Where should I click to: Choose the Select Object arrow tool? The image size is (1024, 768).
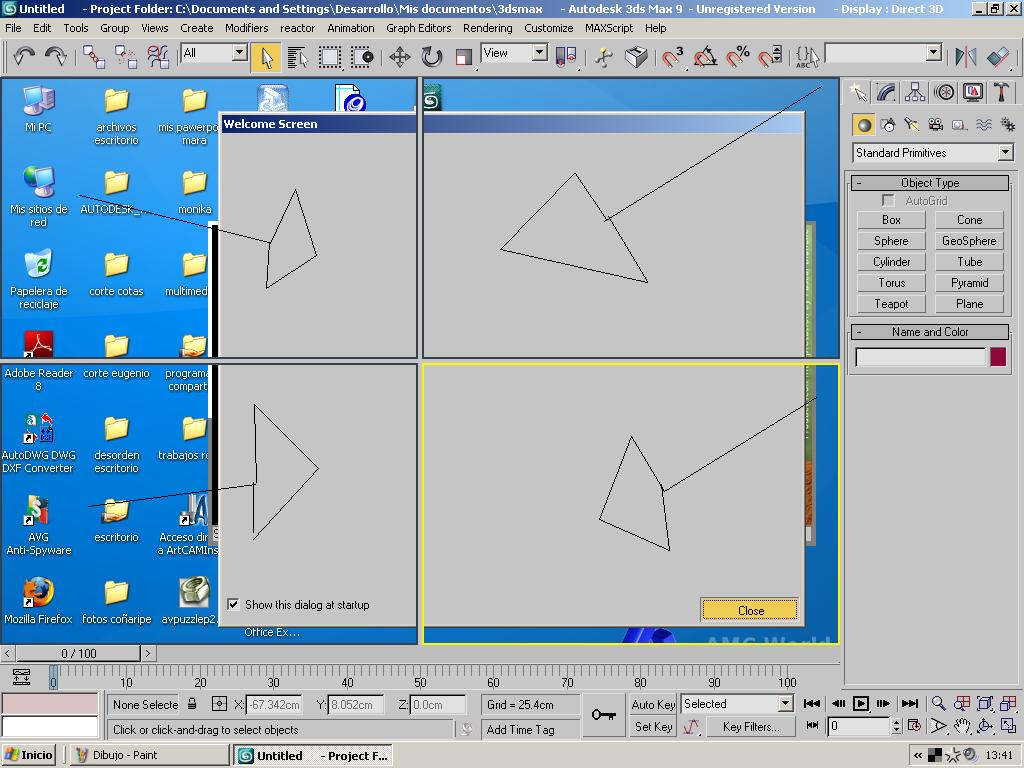click(266, 57)
